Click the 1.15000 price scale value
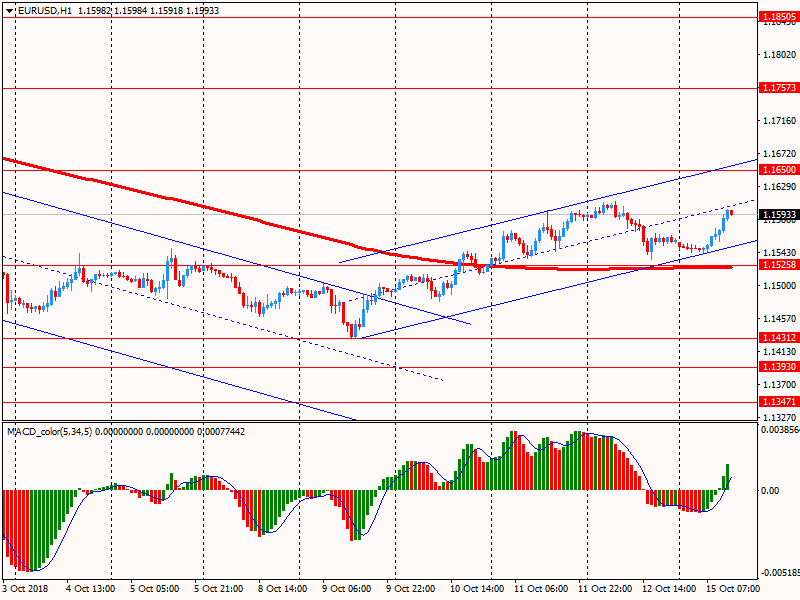This screenshot has width=800, height=600. (780, 286)
